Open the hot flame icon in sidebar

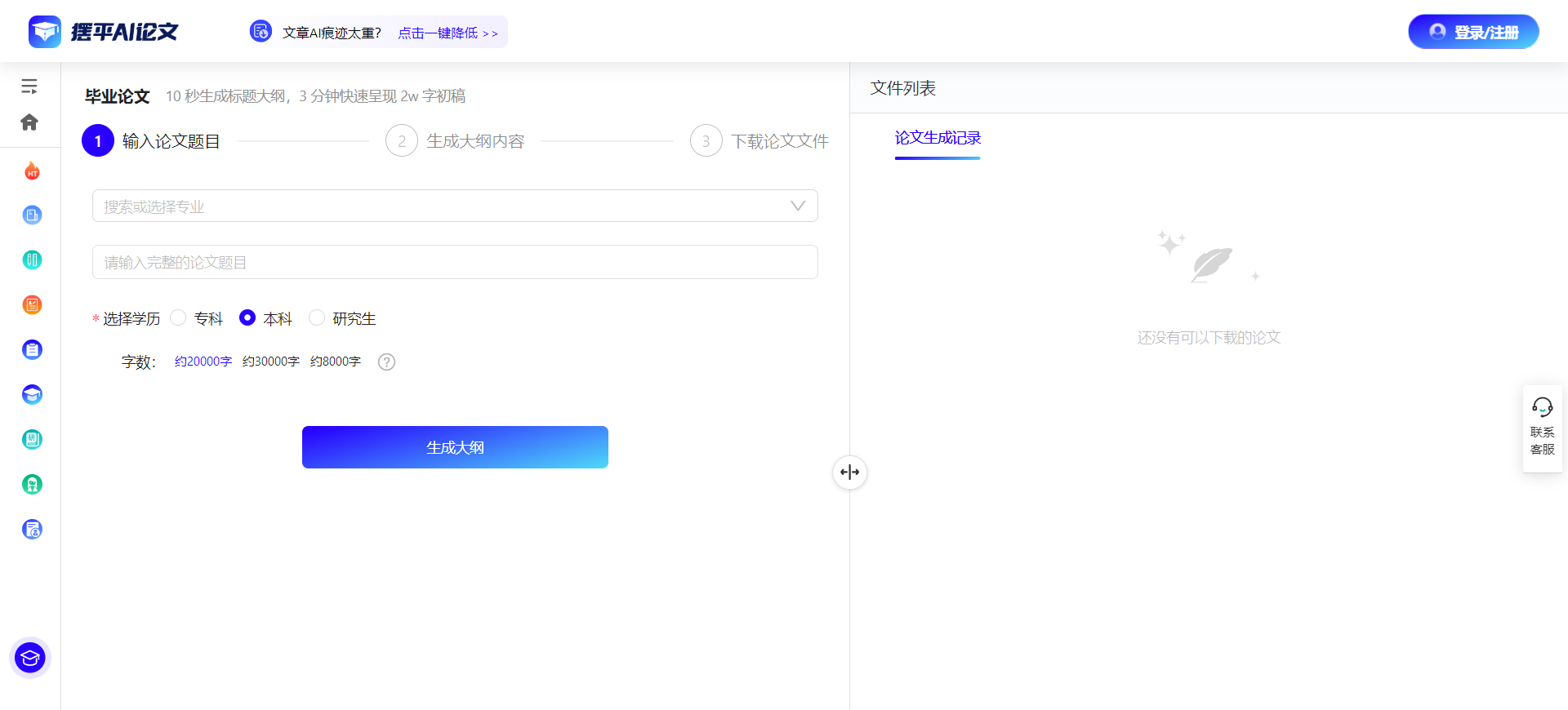[32, 171]
